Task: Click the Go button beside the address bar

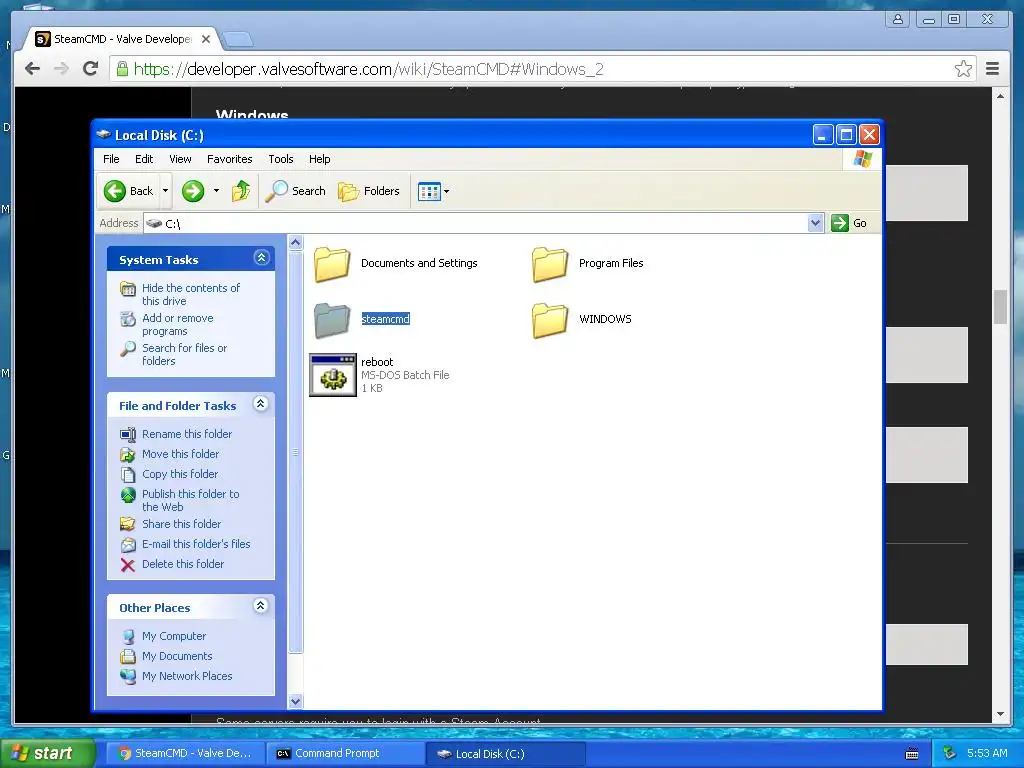Action: point(849,223)
